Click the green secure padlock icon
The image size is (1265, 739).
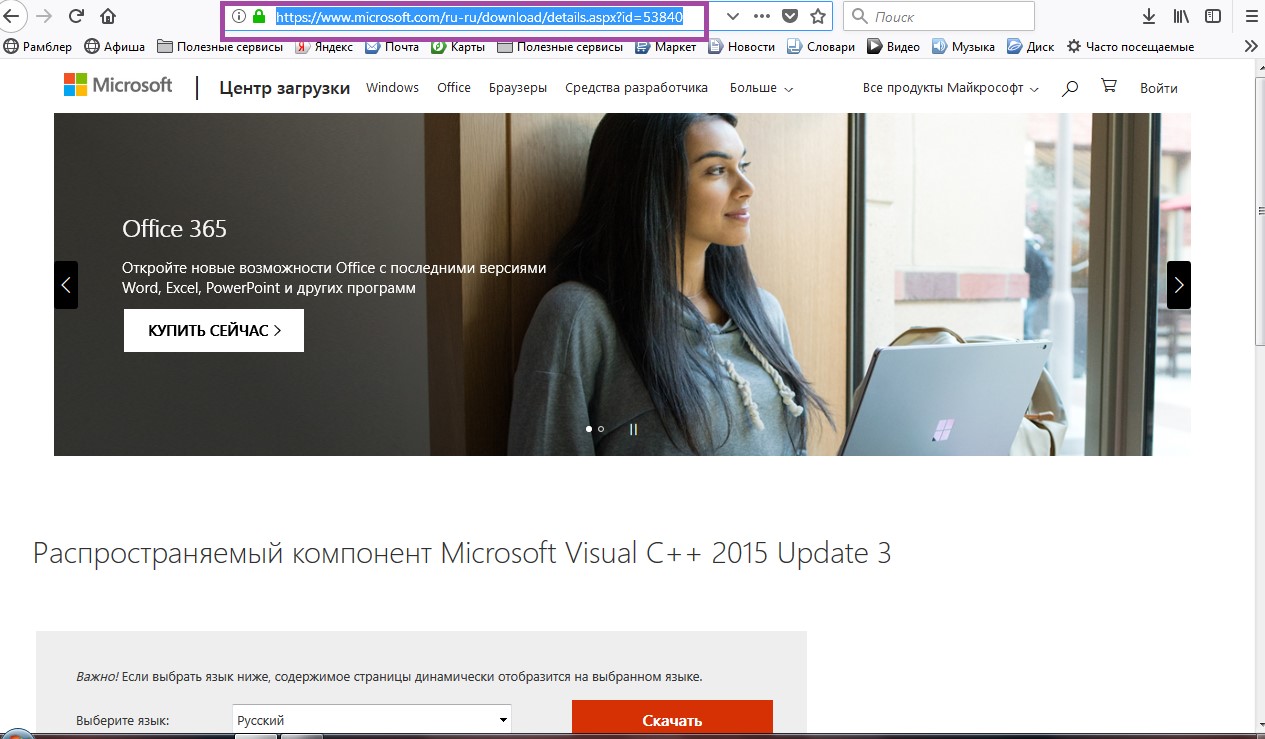(259, 16)
